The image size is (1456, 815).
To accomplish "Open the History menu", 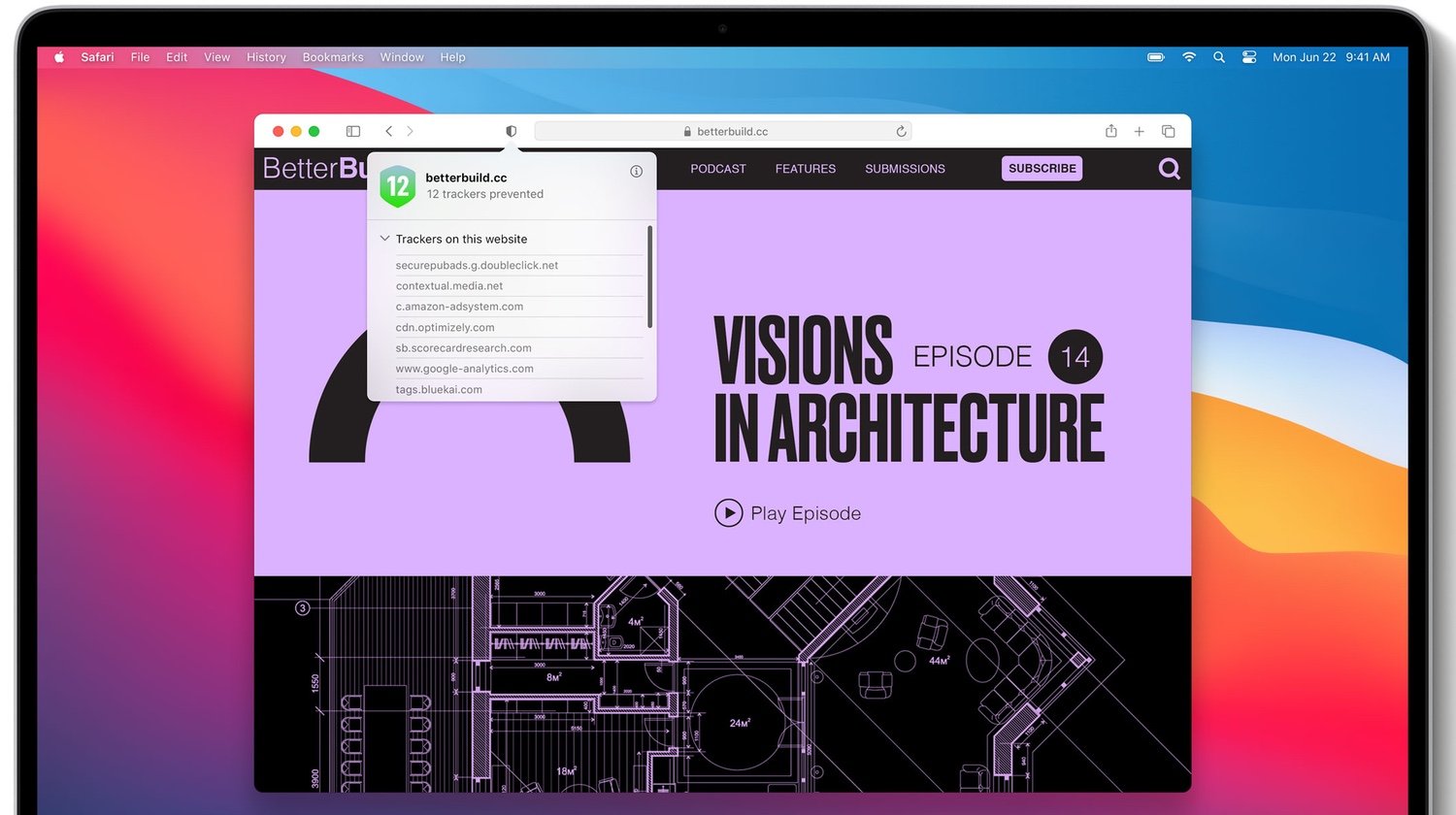I will (266, 57).
